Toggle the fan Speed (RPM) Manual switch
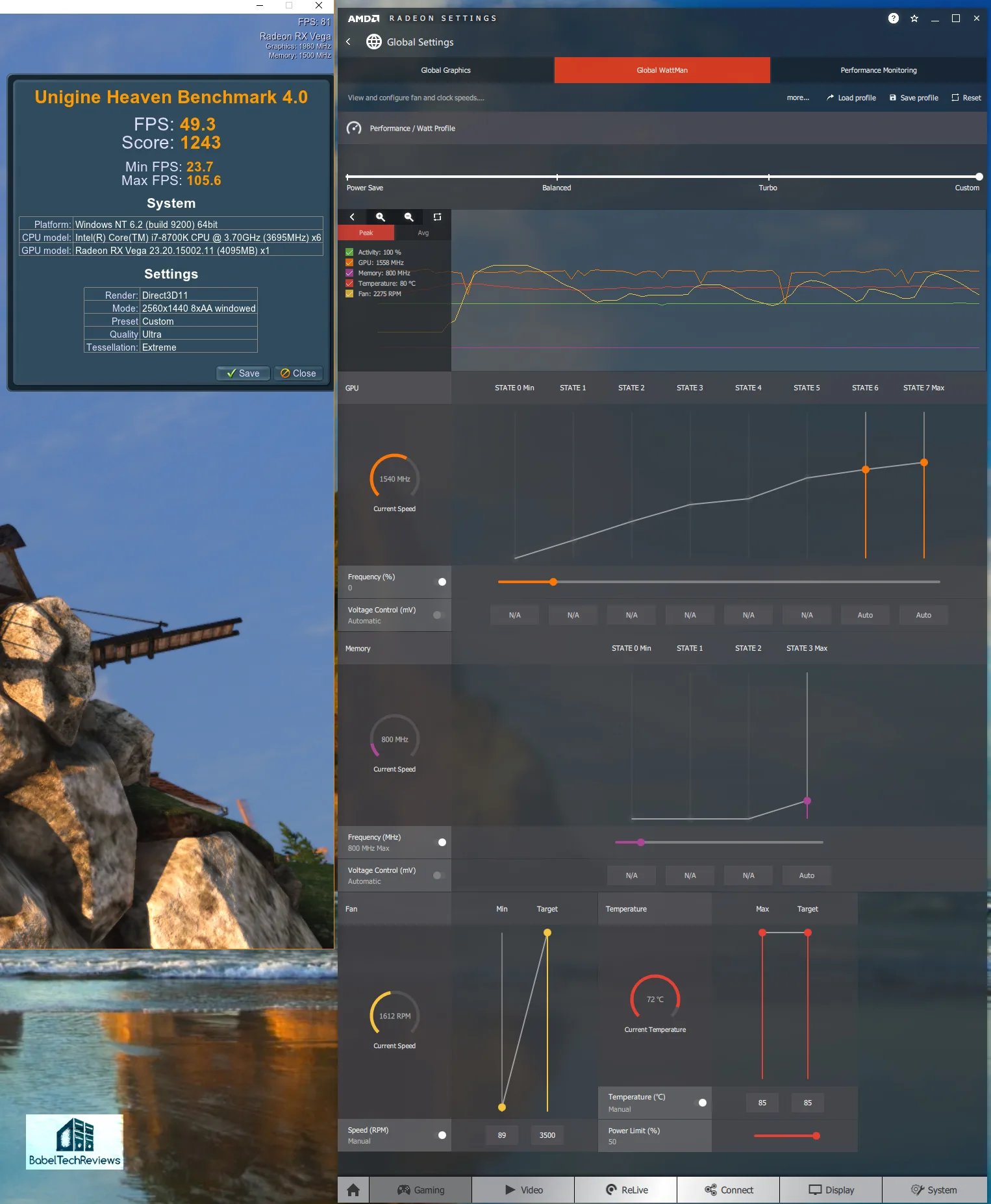The width and height of the screenshot is (991, 1204). pos(440,1135)
